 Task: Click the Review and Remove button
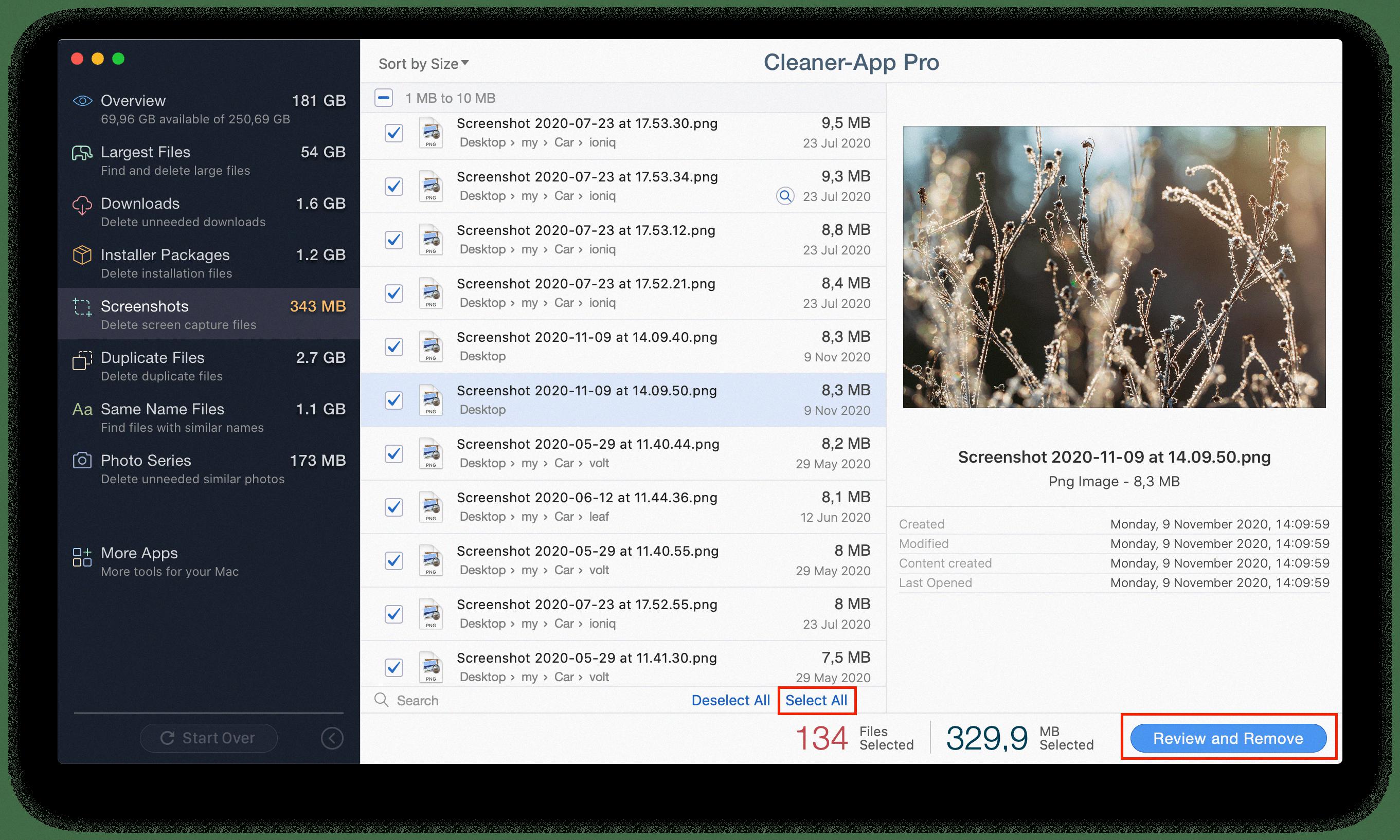pyautogui.click(x=1228, y=738)
